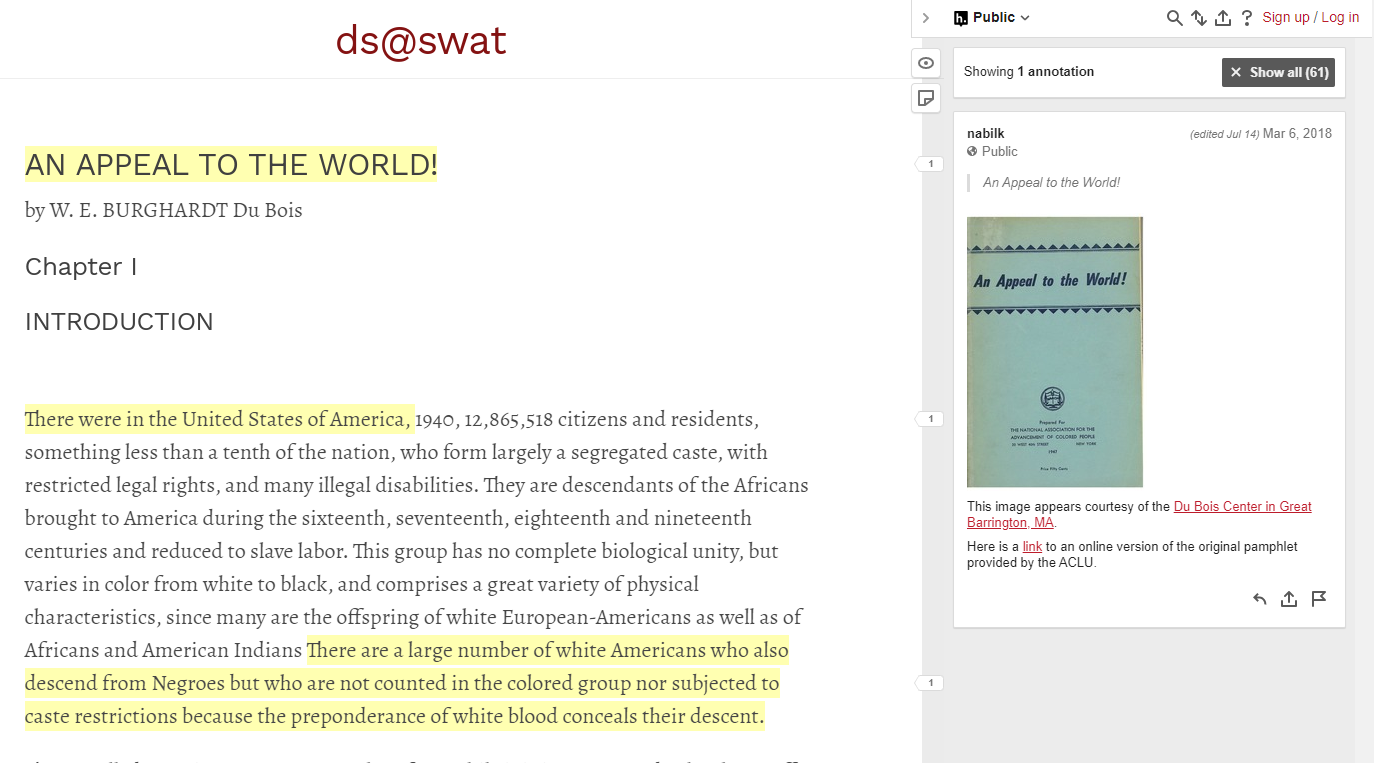Image resolution: width=1374 pixels, height=763 pixels.
Task: Open the Log in link
Action: click(x=1340, y=17)
